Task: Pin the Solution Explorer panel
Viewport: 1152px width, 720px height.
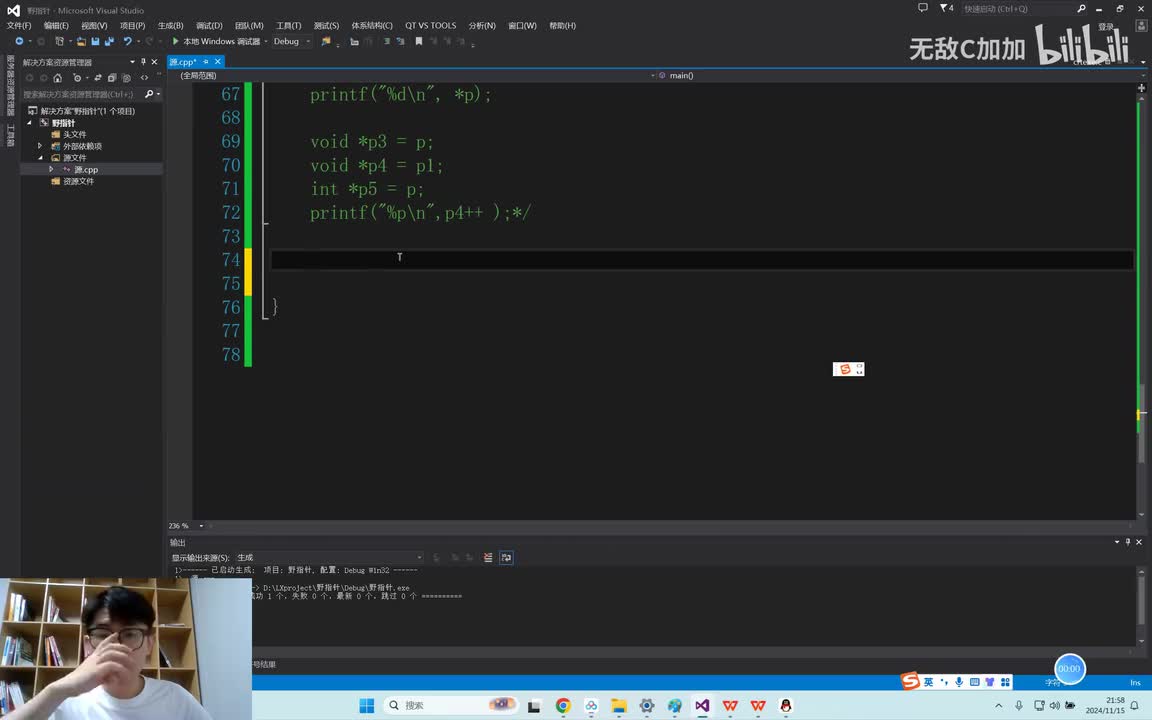Action: (143, 62)
